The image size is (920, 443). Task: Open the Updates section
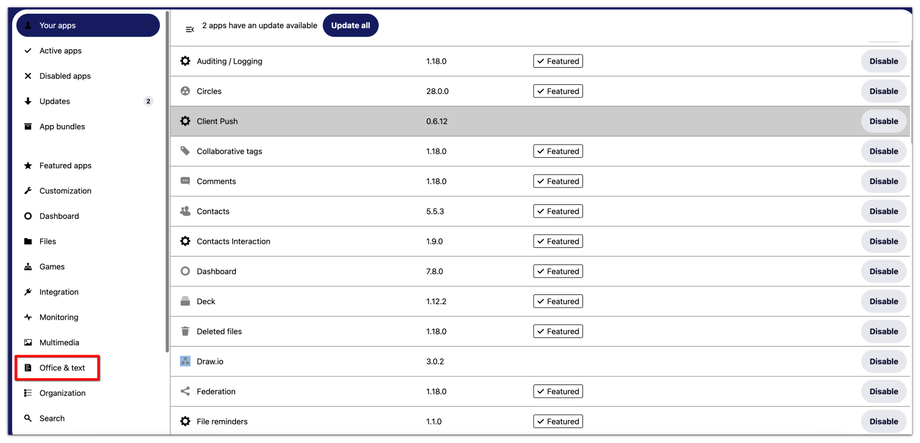[x=55, y=101]
